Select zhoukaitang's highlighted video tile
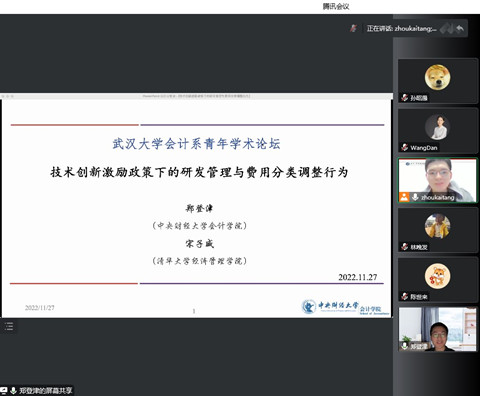Image resolution: width=480 pixels, height=396 pixels. click(438, 180)
